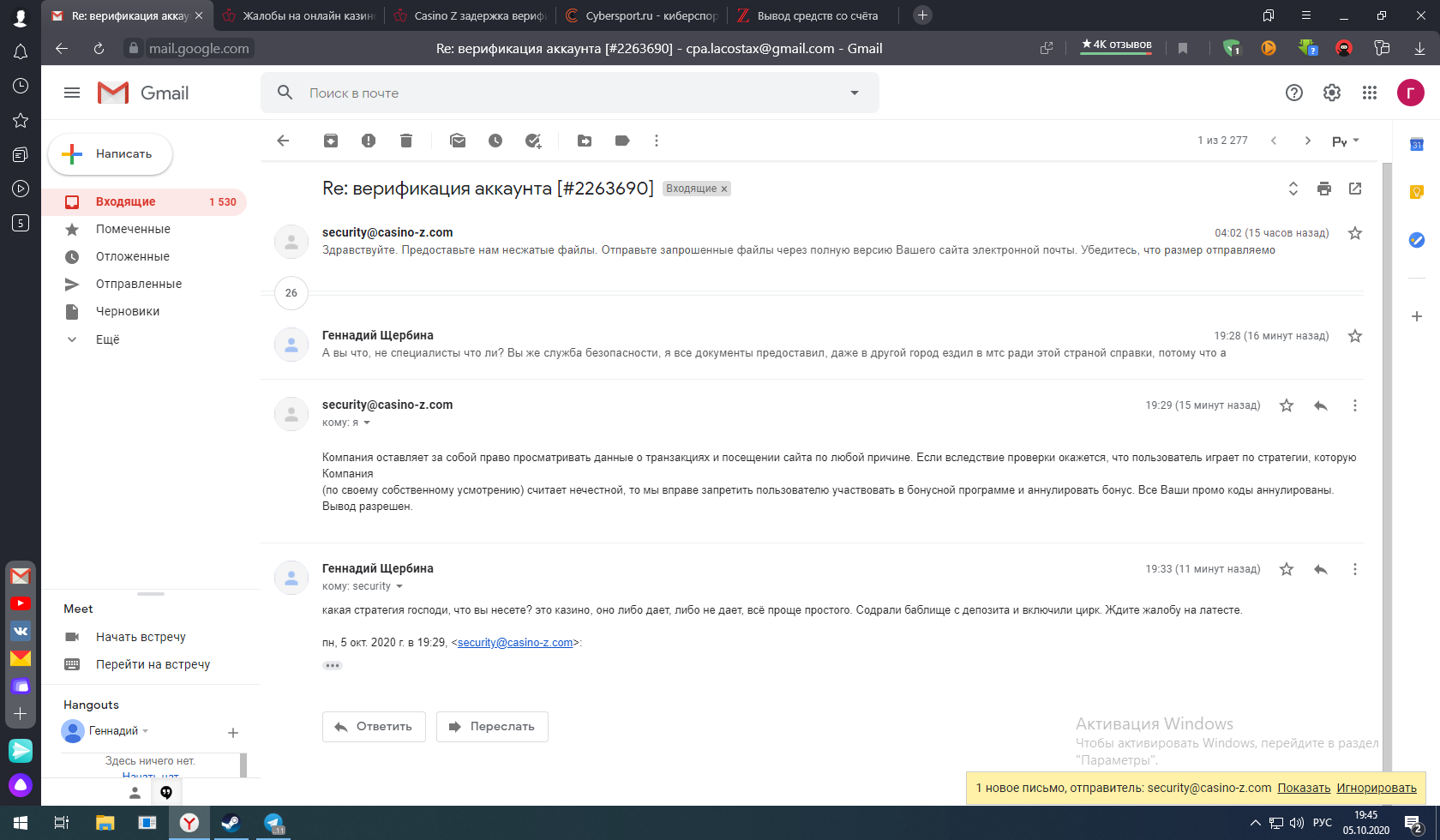Open the security@casino-z.com quoted email link

(515, 643)
